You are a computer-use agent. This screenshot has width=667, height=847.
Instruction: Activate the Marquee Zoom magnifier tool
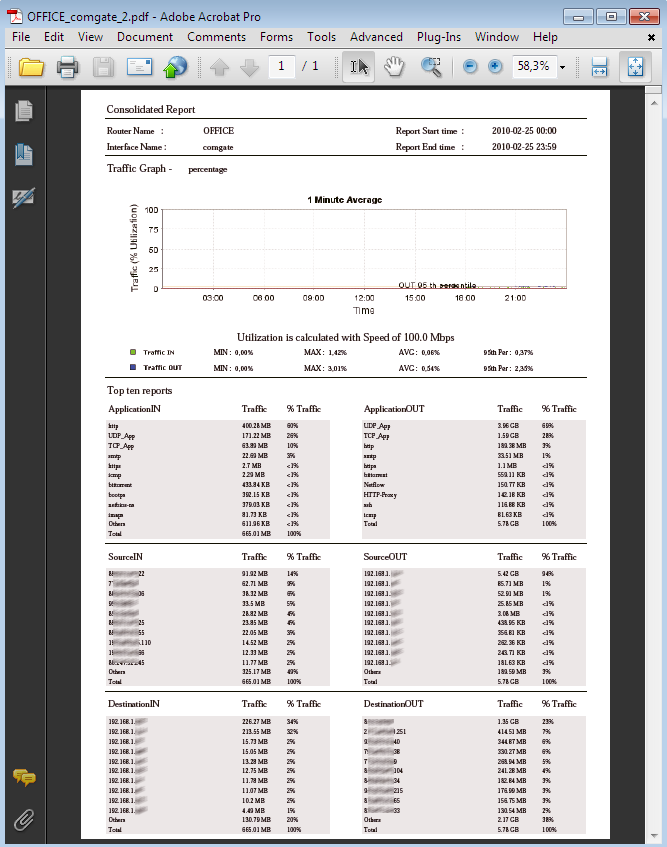[430, 67]
